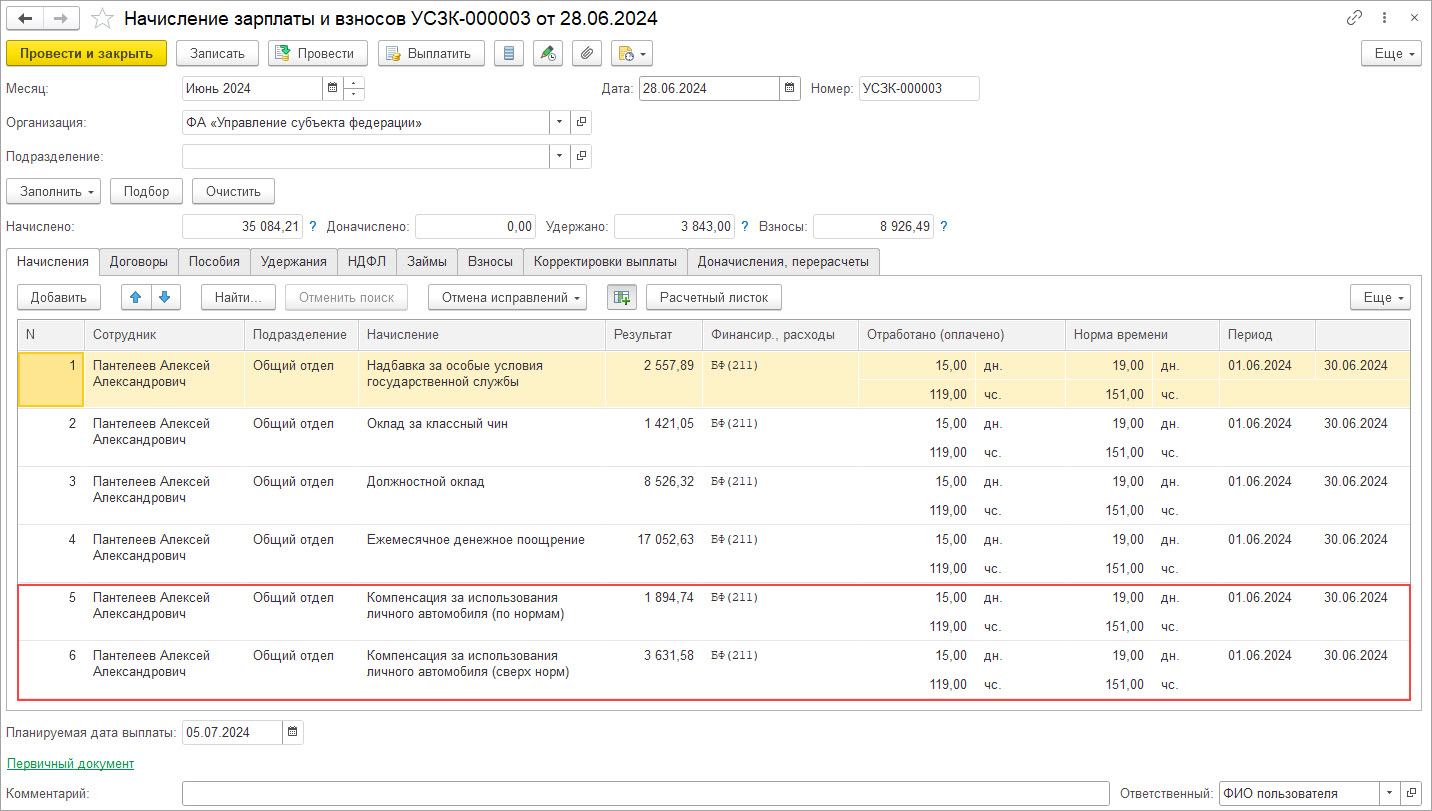Image resolution: width=1432 pixels, height=811 pixels.
Task: Expand the Организация dropdown list
Action: [559, 123]
